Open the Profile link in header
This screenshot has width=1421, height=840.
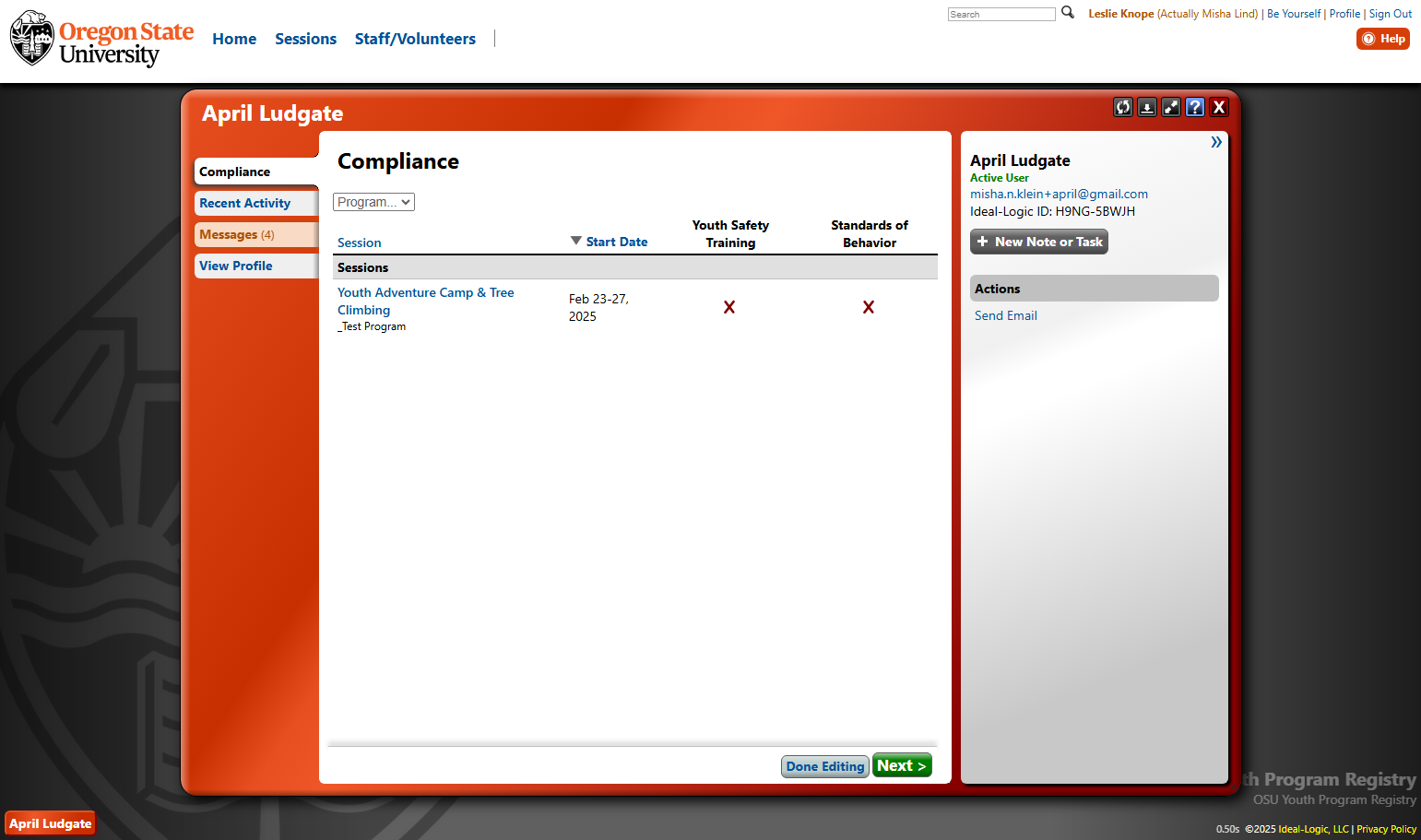(1344, 14)
